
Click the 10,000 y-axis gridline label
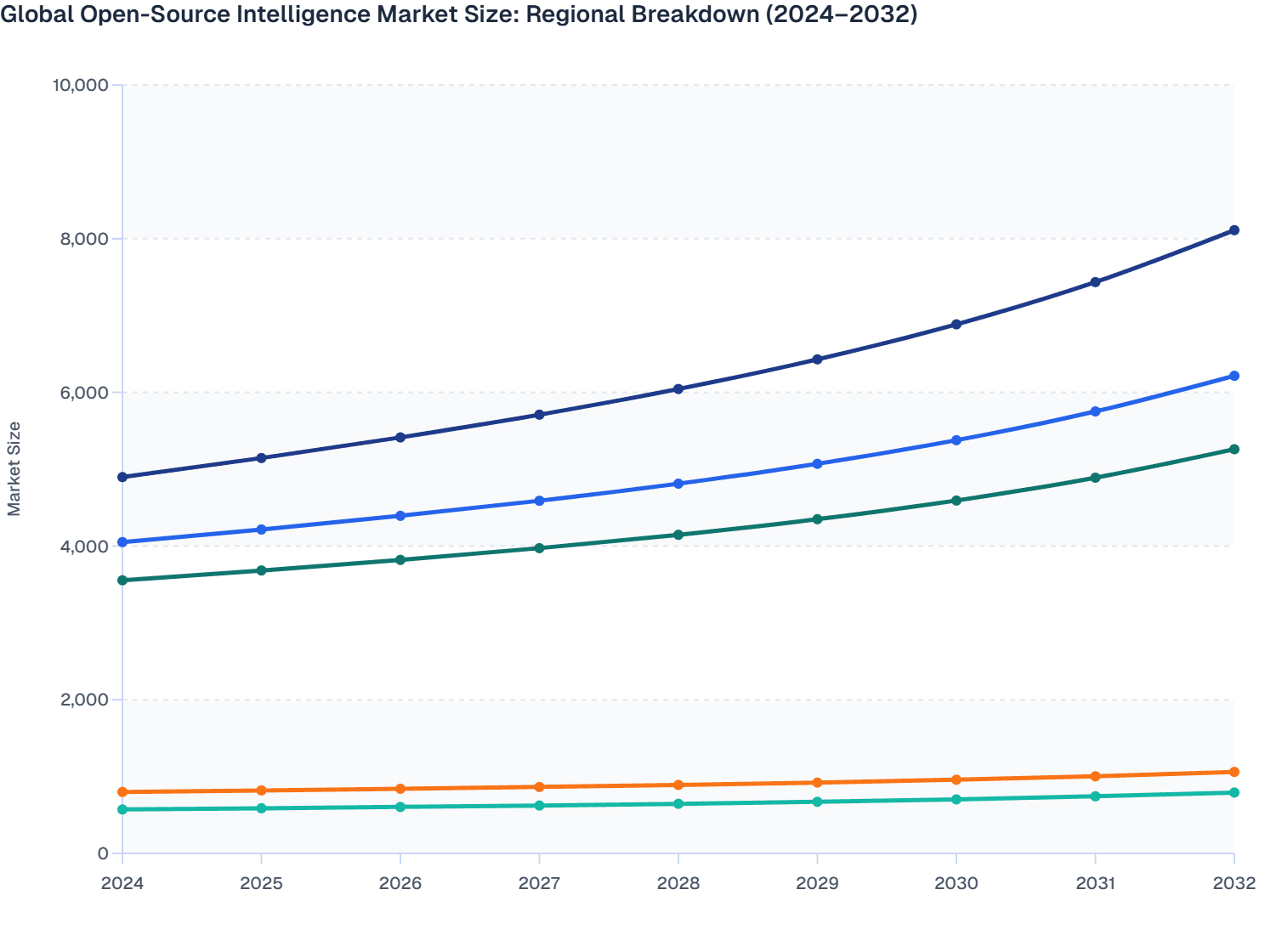(x=82, y=84)
